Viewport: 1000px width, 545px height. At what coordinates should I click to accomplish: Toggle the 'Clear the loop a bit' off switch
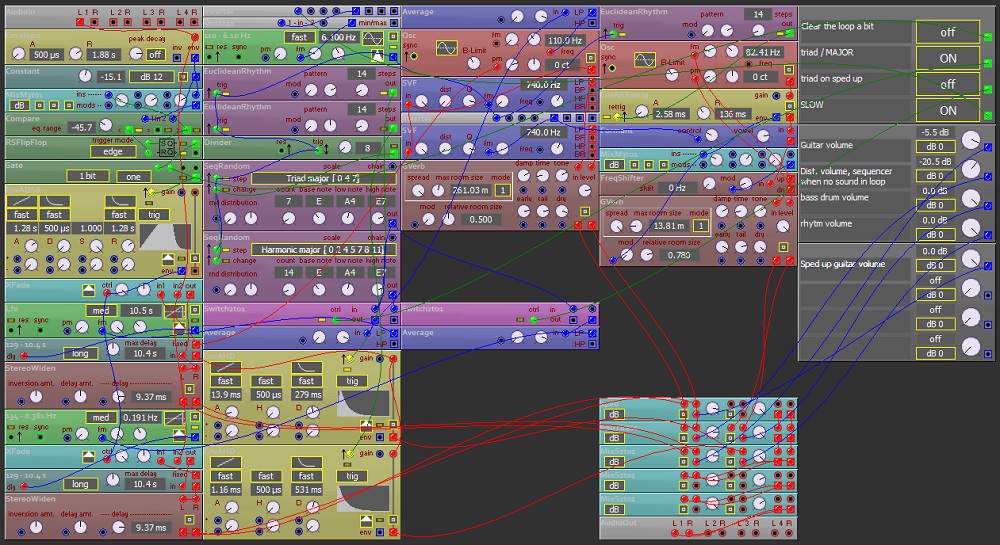click(948, 32)
